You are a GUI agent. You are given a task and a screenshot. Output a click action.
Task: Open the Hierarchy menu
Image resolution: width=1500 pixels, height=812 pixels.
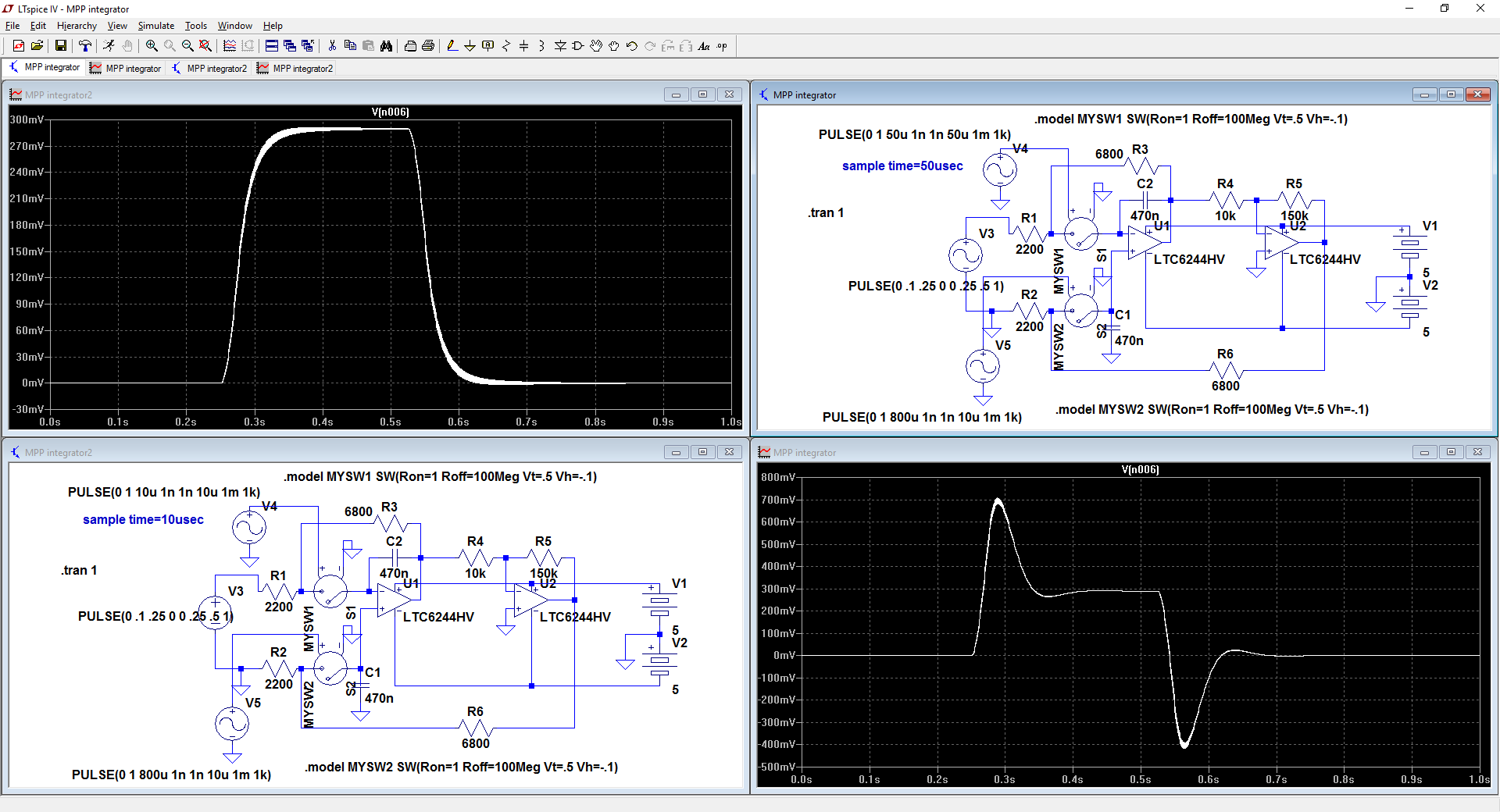pos(77,26)
